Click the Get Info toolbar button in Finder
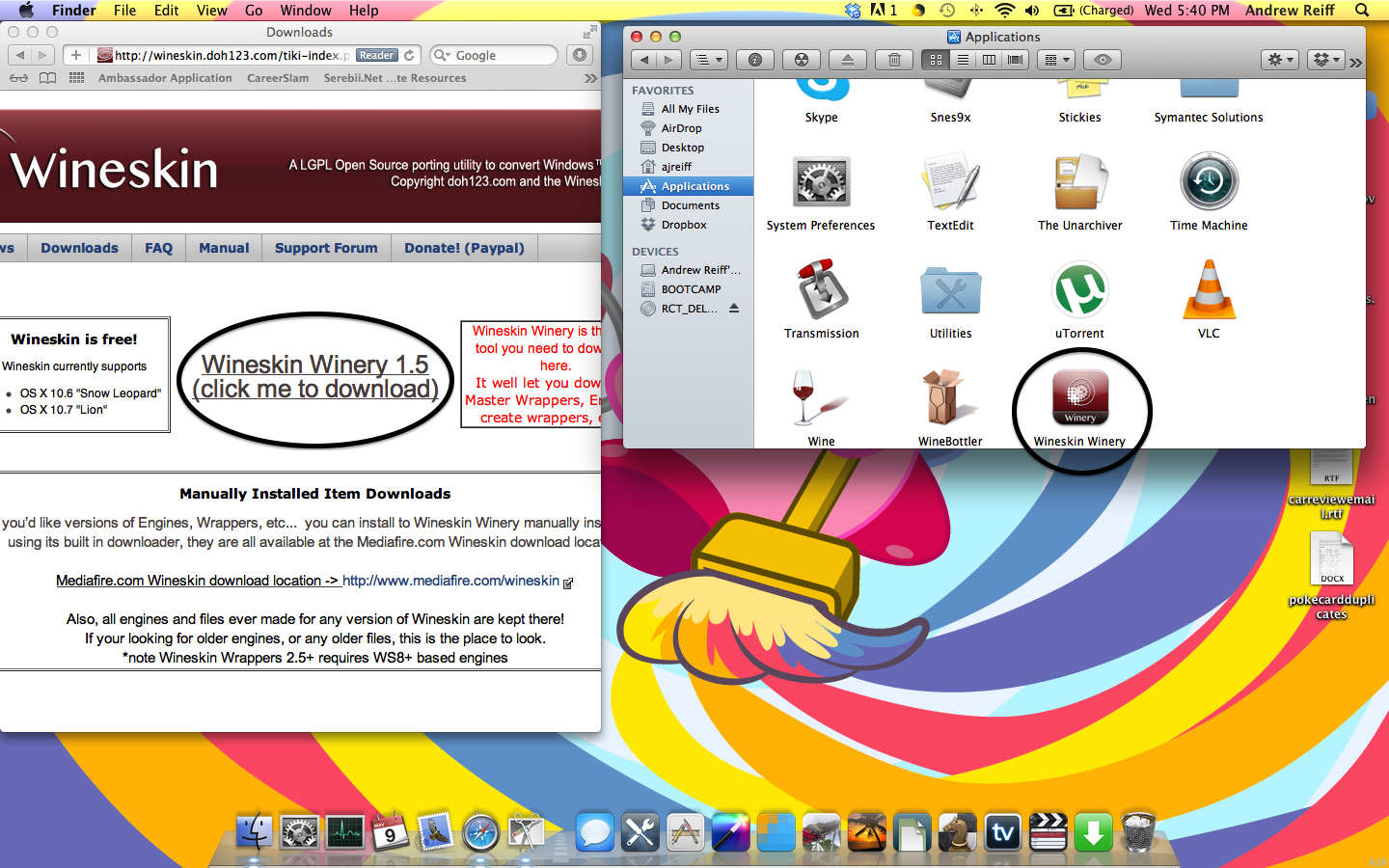Screen dimensions: 1389x868 point(755,60)
